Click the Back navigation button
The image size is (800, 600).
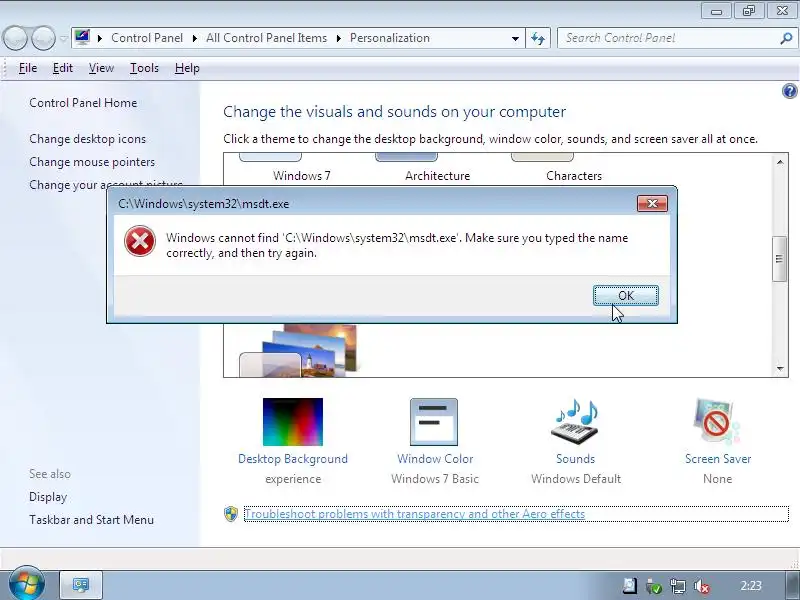(15, 38)
